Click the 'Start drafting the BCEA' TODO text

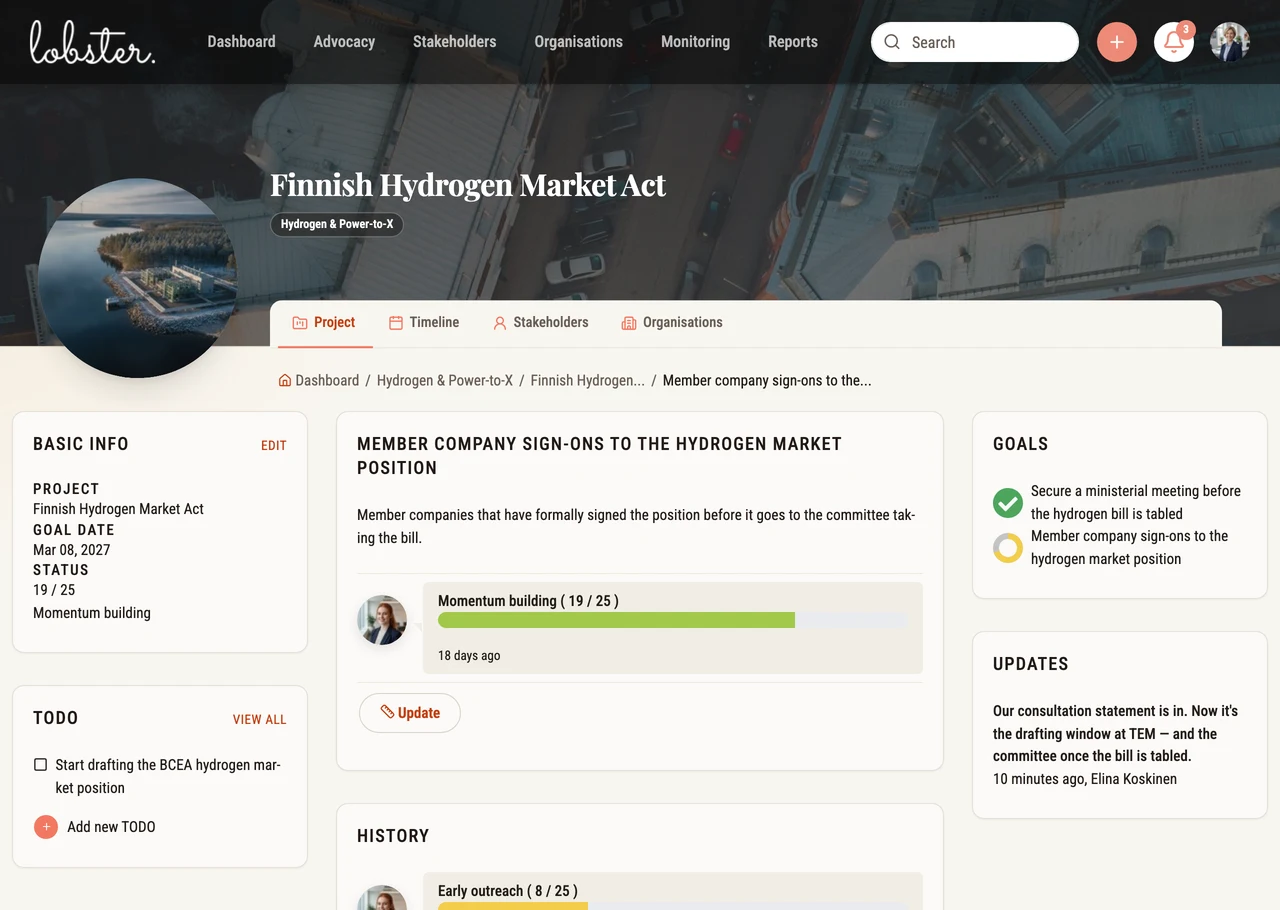tap(168, 776)
